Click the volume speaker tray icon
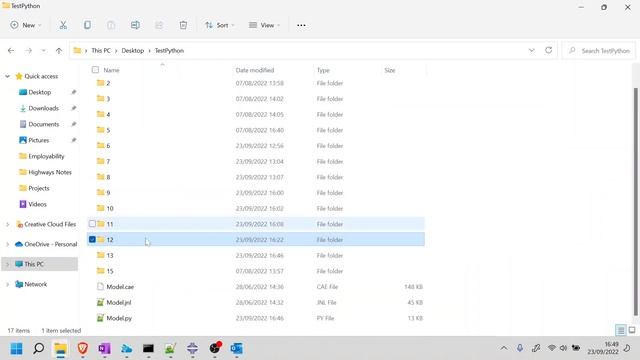Screen dimensions: 640x360 pos(563,348)
